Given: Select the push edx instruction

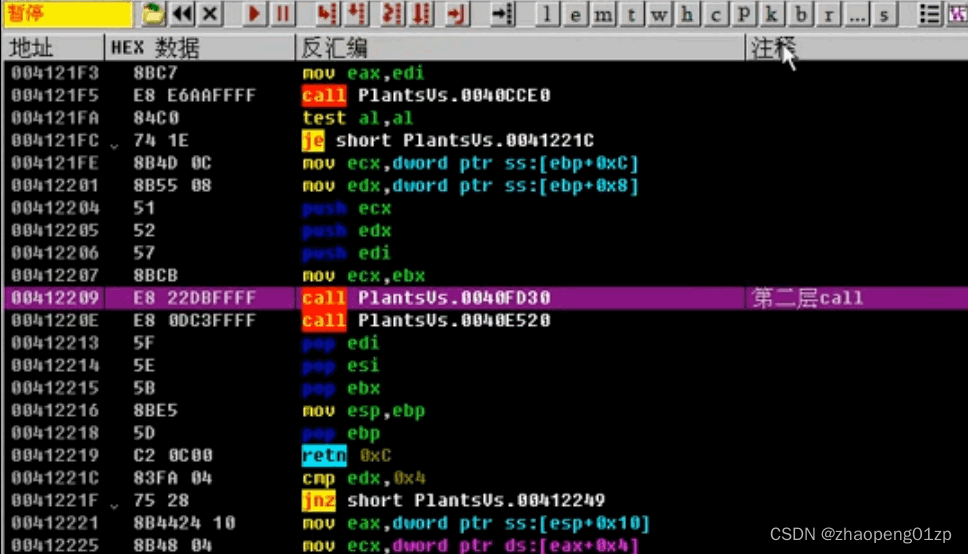Looking at the screenshot, I should coord(346,230).
